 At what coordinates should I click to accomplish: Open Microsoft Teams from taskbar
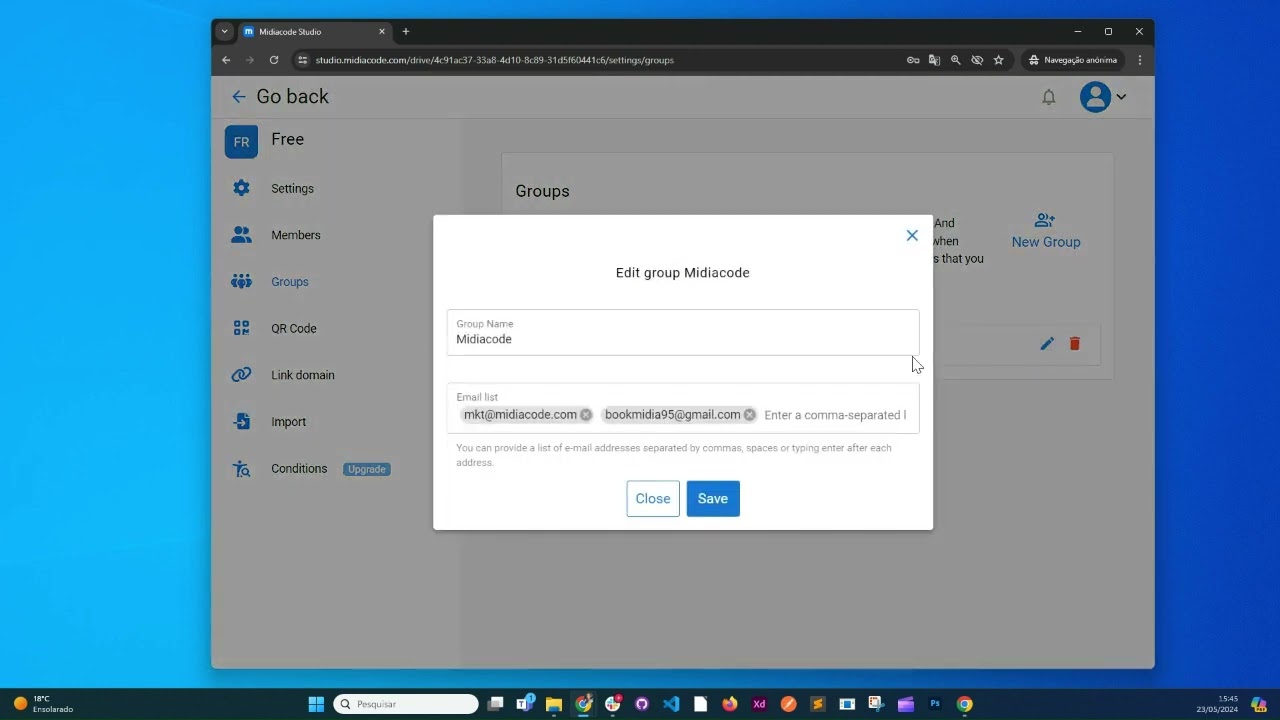[524, 704]
